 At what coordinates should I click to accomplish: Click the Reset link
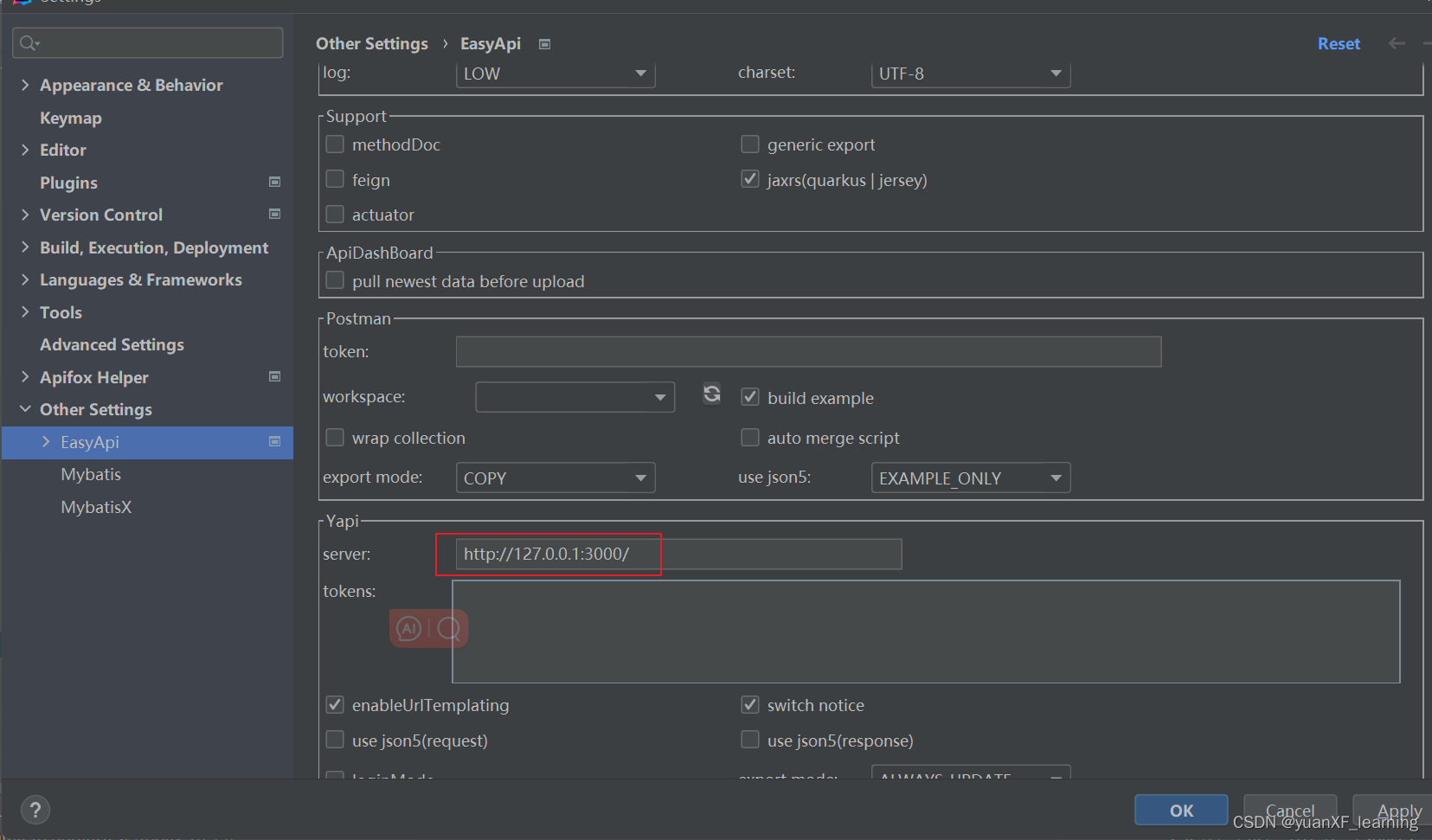(x=1339, y=43)
